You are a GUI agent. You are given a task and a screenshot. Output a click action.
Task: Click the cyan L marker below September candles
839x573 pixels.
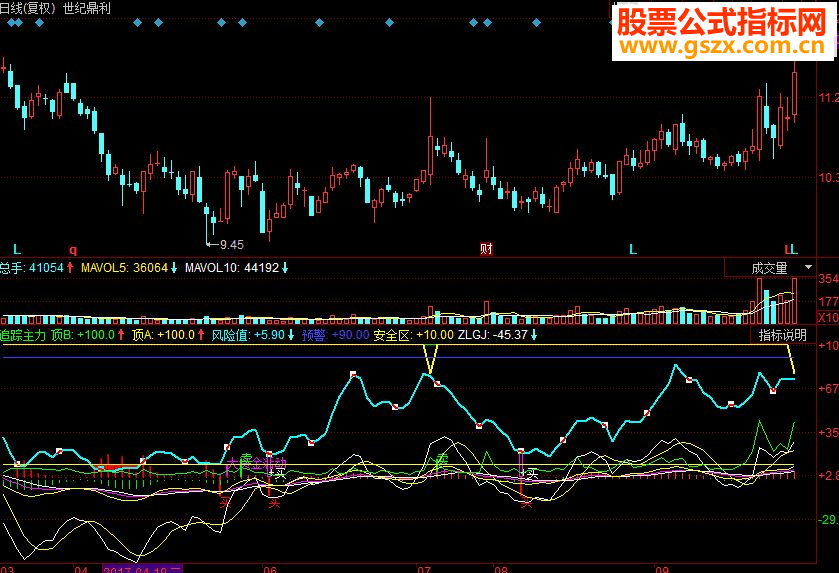click(x=632, y=249)
